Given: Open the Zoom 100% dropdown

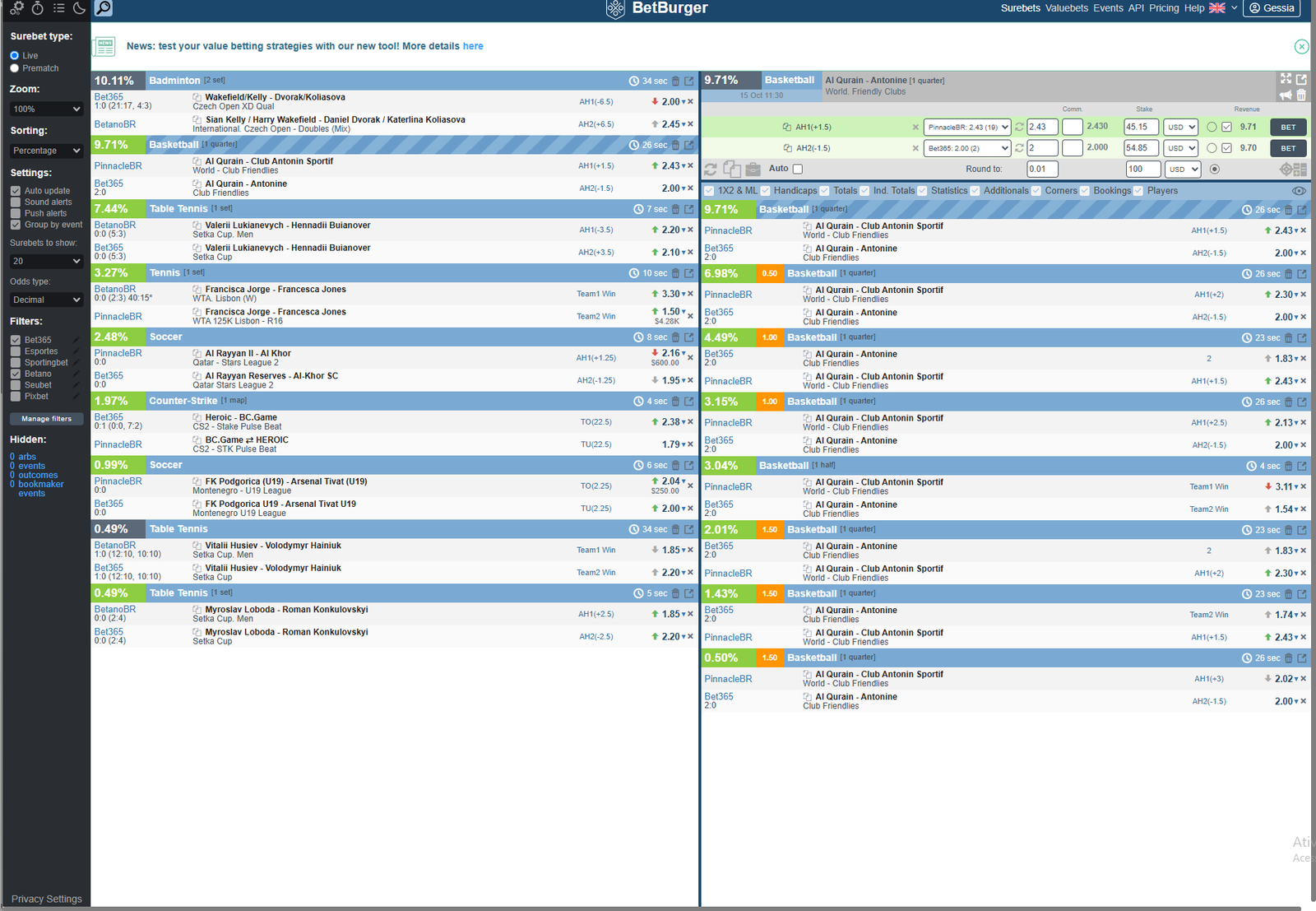Looking at the screenshot, I should coord(46,109).
